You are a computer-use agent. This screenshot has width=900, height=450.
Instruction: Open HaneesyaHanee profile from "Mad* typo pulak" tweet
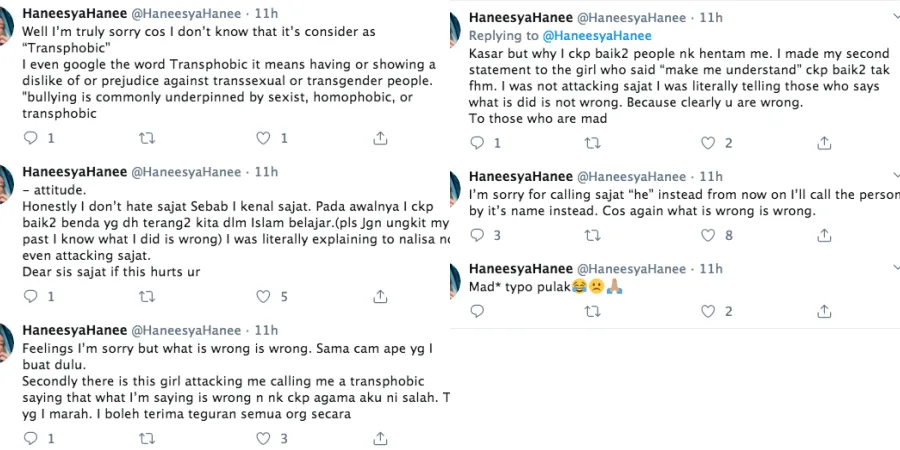click(x=520, y=269)
